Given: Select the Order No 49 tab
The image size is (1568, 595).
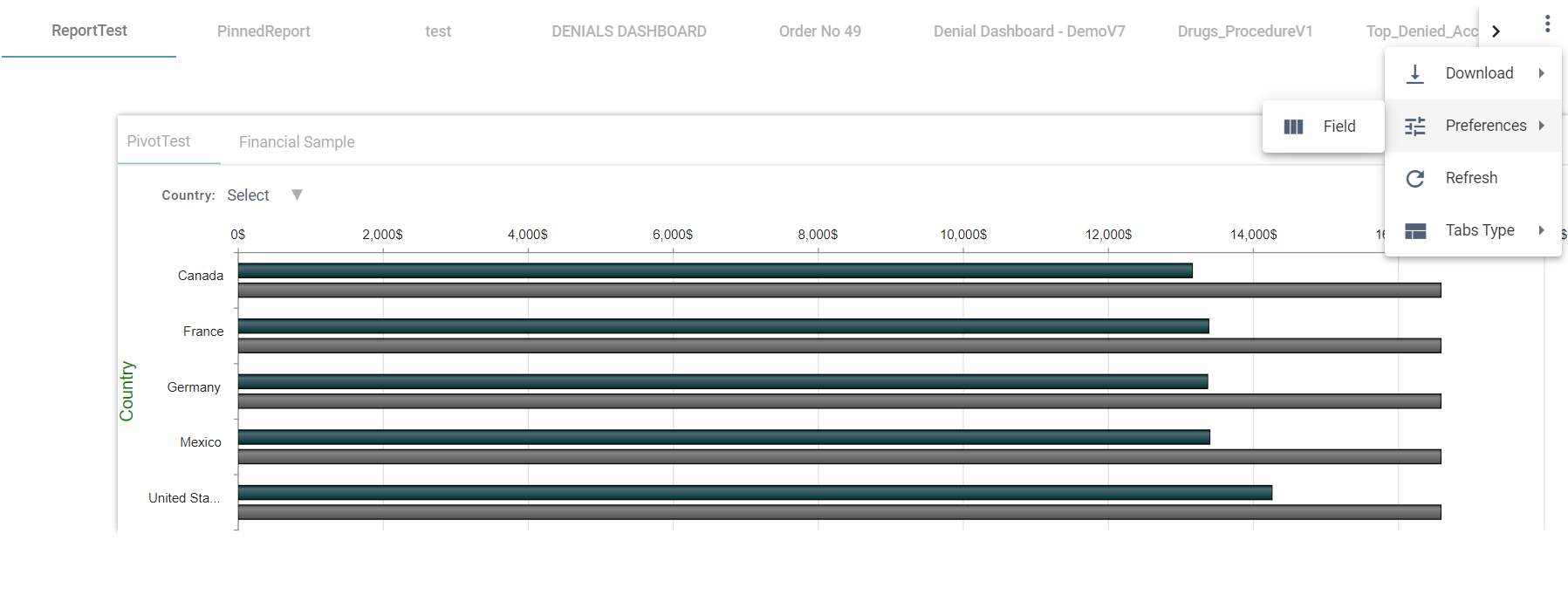Looking at the screenshot, I should pos(819,31).
